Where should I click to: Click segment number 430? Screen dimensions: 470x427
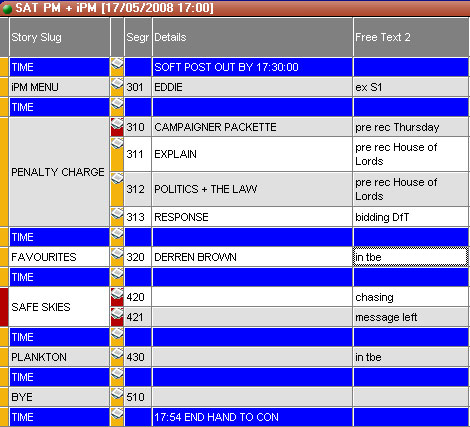tap(138, 357)
